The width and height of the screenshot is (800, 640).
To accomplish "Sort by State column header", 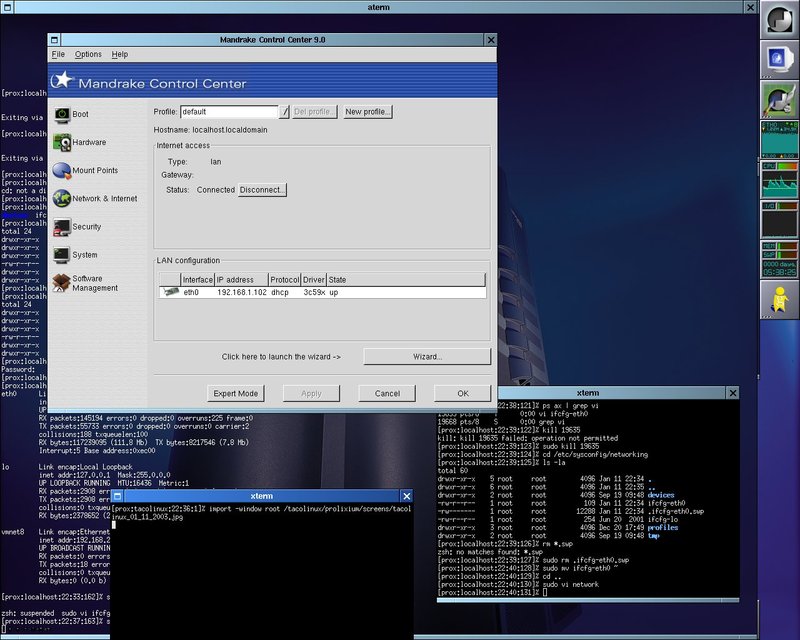I will click(406, 280).
